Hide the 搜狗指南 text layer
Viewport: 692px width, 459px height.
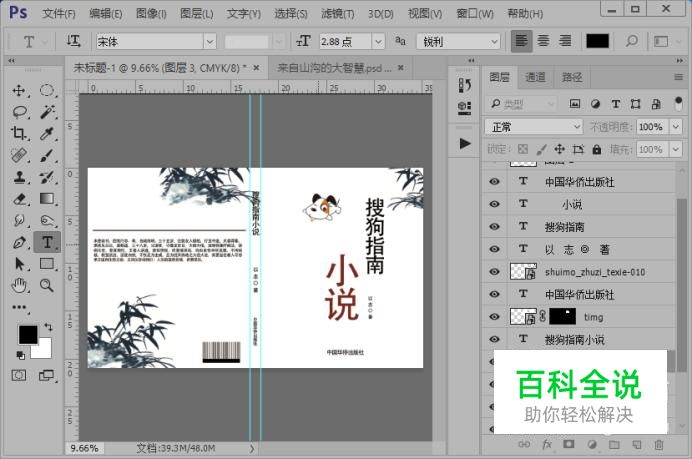pos(494,226)
